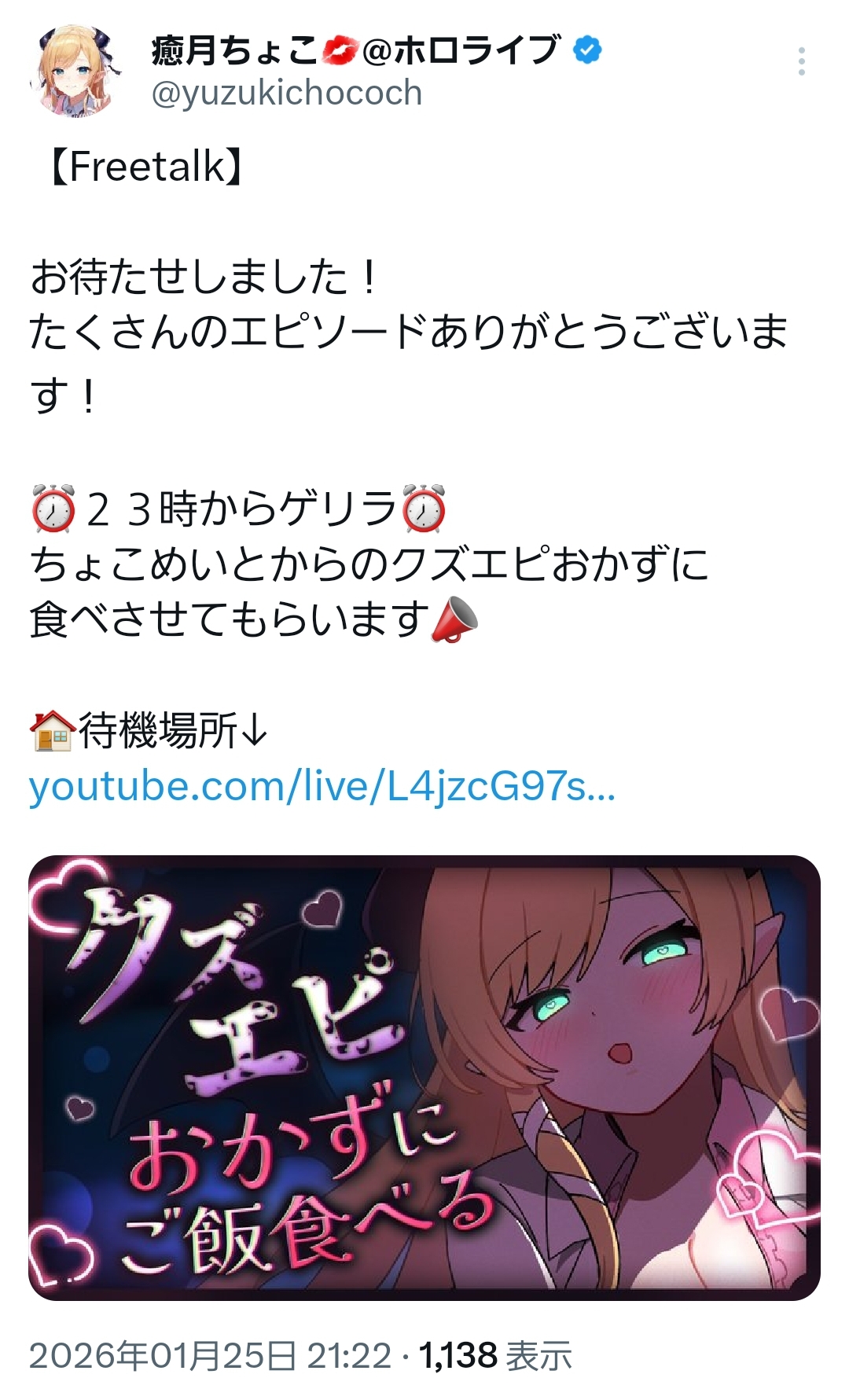The image size is (849, 1400).
Task: Tap the 1,138 表示 view count
Action: [495, 1356]
